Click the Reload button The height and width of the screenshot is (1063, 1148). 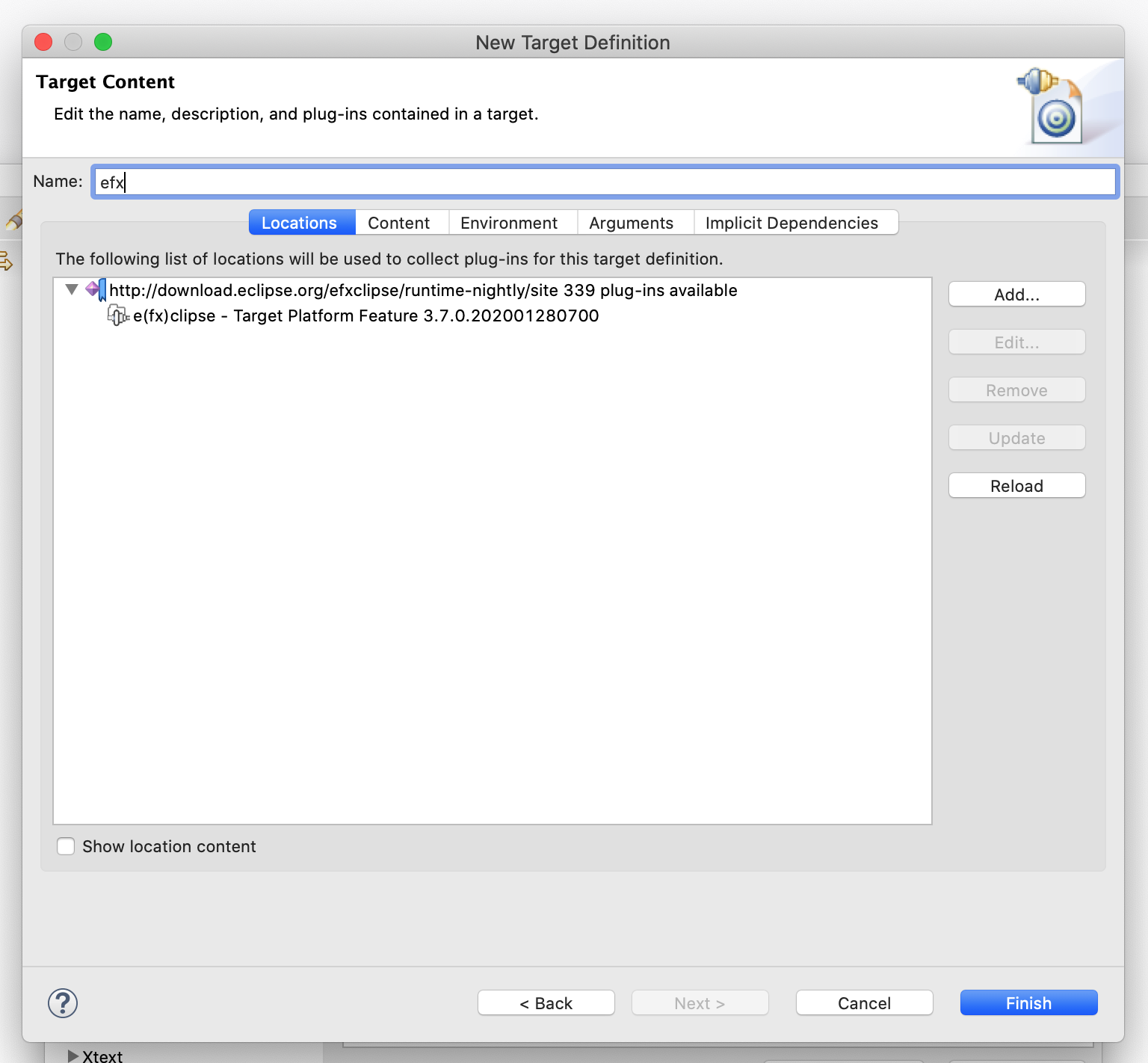click(1016, 486)
